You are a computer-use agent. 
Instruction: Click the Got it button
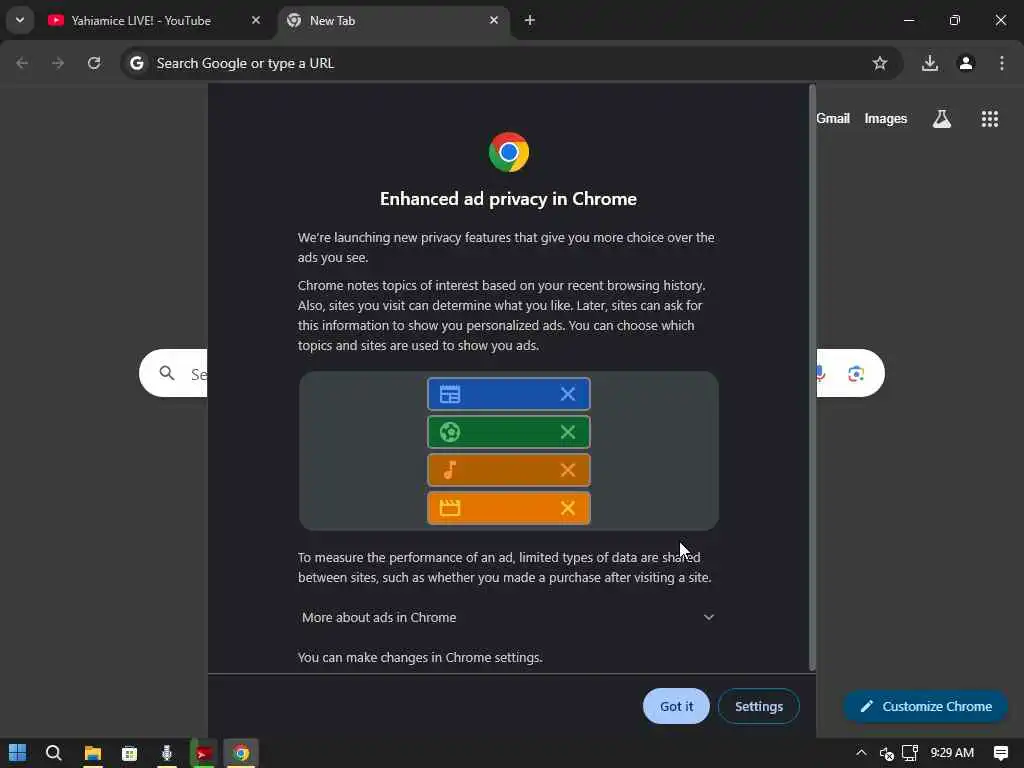tap(676, 706)
